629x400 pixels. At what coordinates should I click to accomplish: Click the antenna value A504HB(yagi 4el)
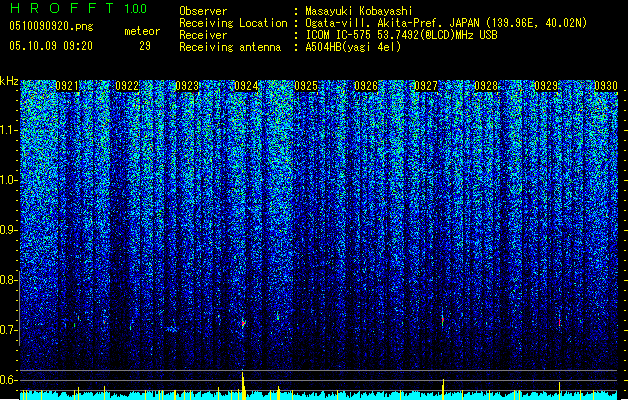tap(353, 47)
